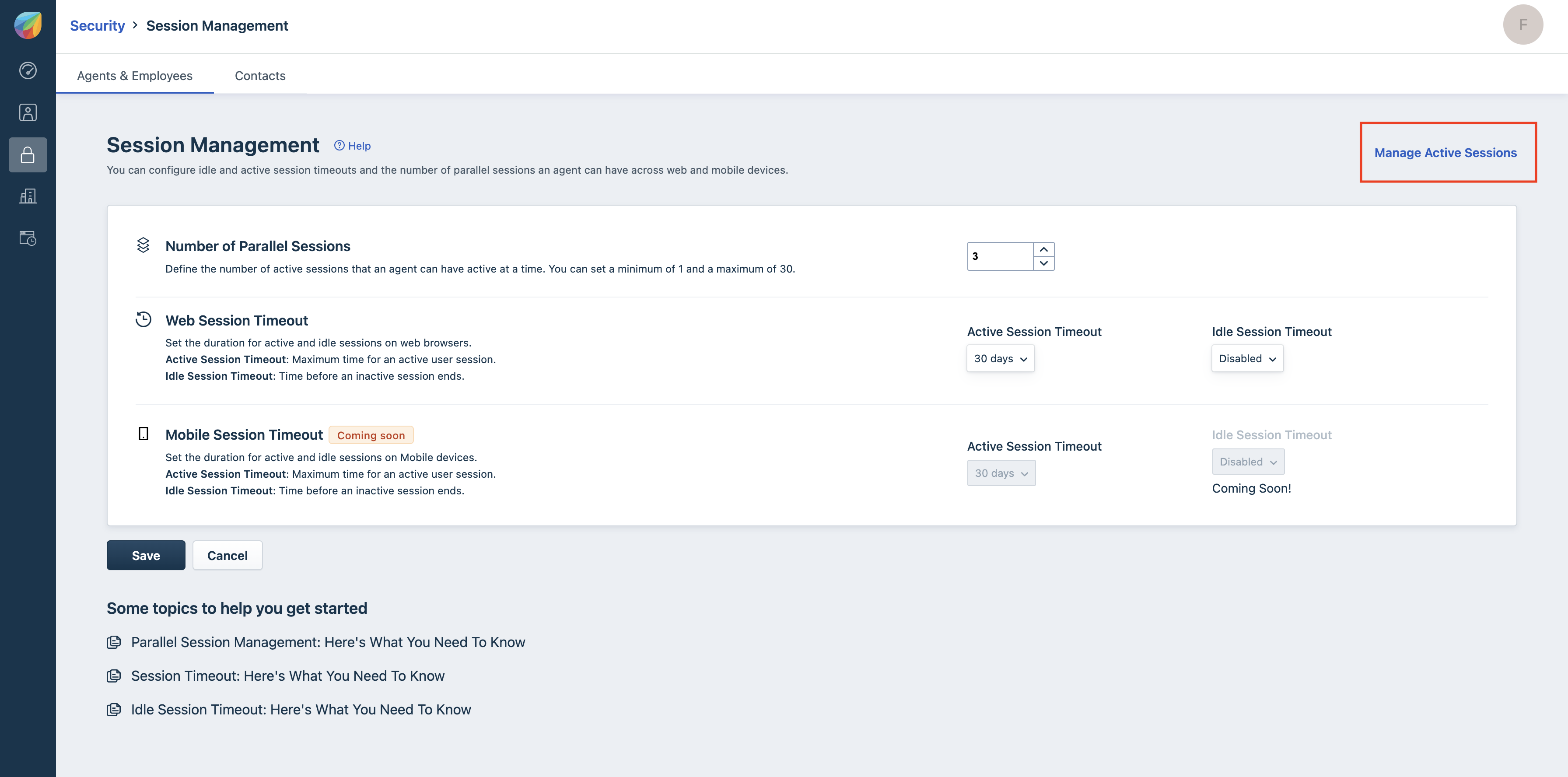Viewport: 1568px width, 777px height.
Task: Open Web Idle Session Timeout dropdown
Action: coord(1246,358)
